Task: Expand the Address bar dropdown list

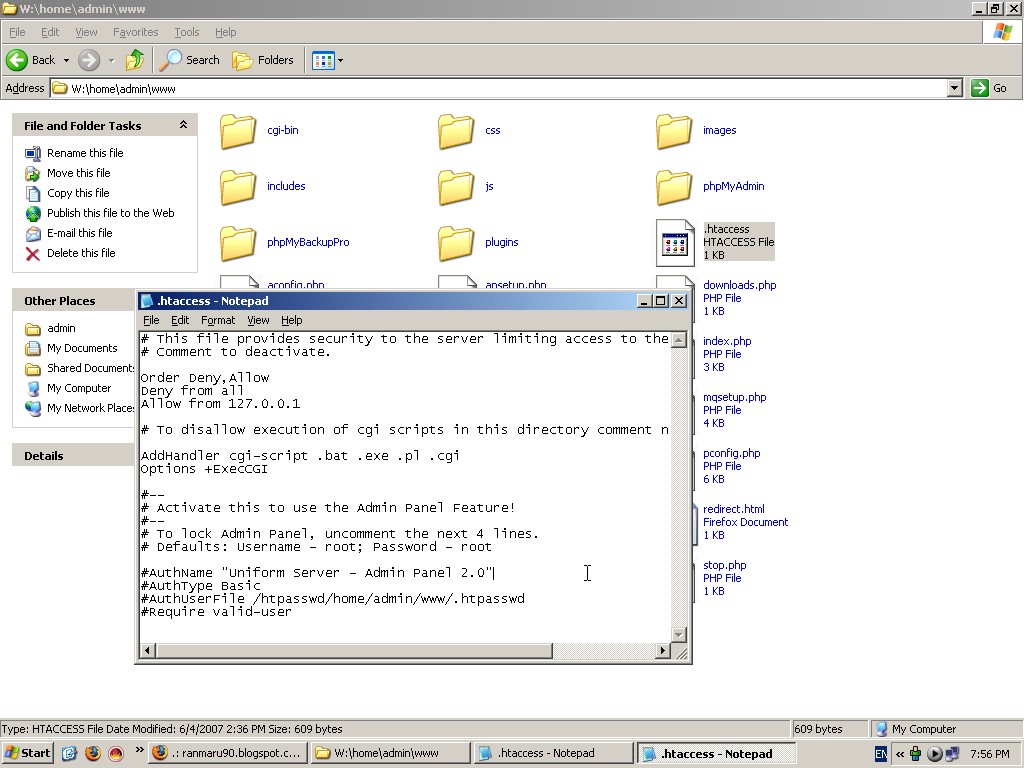Action: coord(955,88)
